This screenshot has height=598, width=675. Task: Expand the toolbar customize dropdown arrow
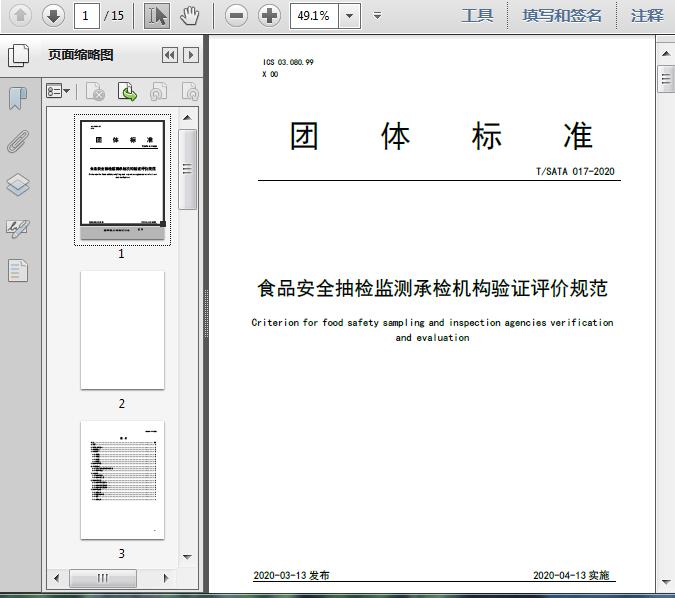click(377, 15)
